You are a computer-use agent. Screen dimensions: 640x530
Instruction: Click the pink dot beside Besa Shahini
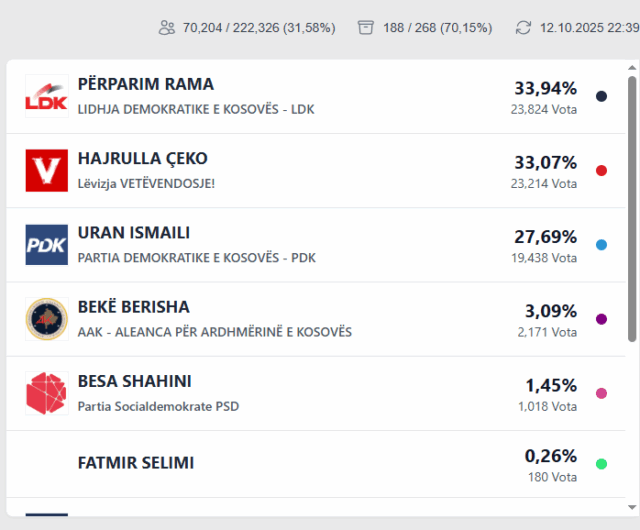click(x=601, y=393)
